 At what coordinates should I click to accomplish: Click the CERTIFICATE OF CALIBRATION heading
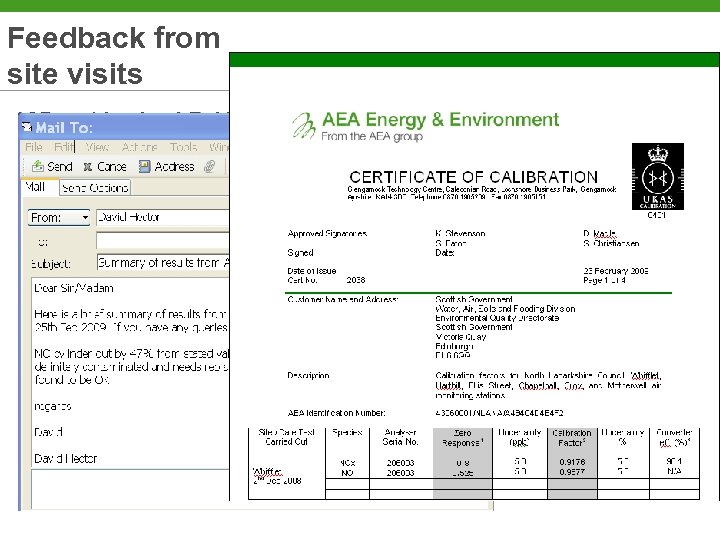pos(473,177)
